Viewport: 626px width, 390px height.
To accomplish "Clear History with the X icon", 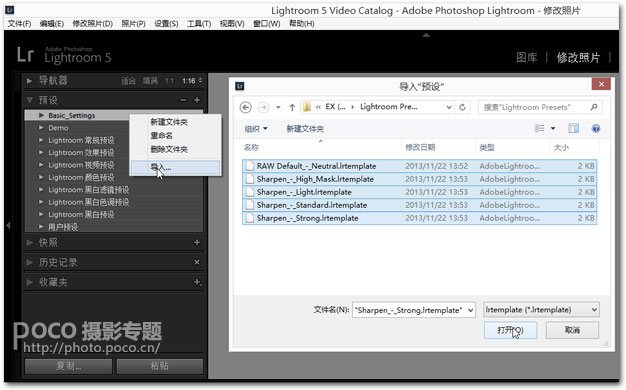I will click(x=197, y=262).
